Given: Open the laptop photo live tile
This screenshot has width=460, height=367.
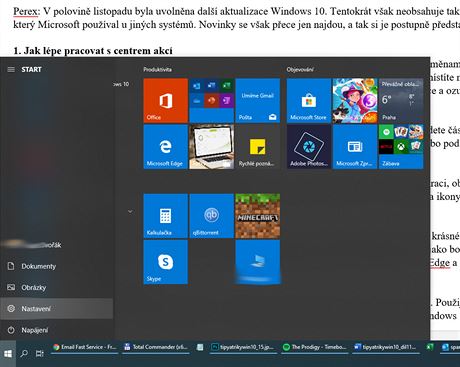Looking at the screenshot, I should click(x=212, y=147).
